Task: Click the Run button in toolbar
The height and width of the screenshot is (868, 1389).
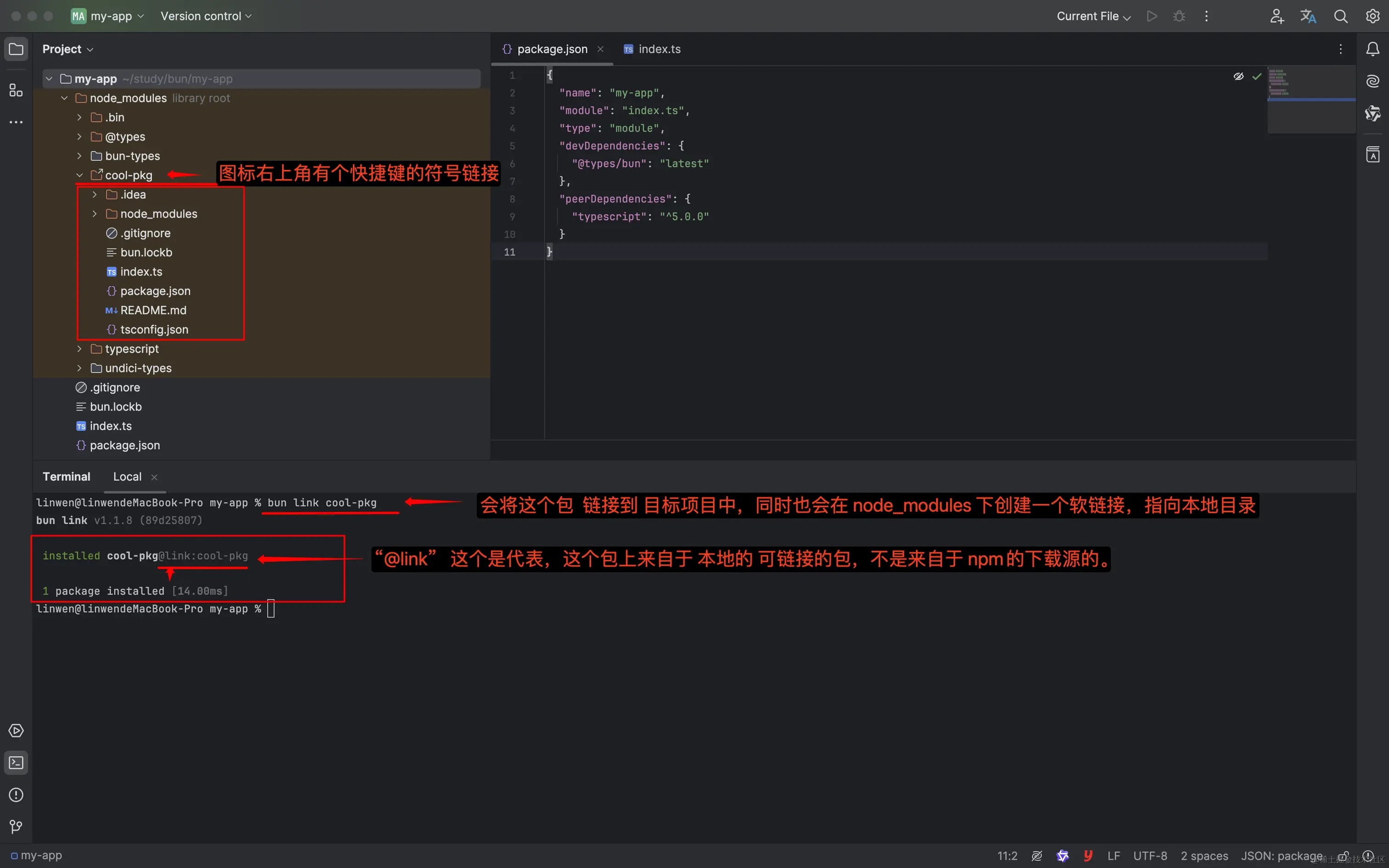Action: pos(1152,16)
